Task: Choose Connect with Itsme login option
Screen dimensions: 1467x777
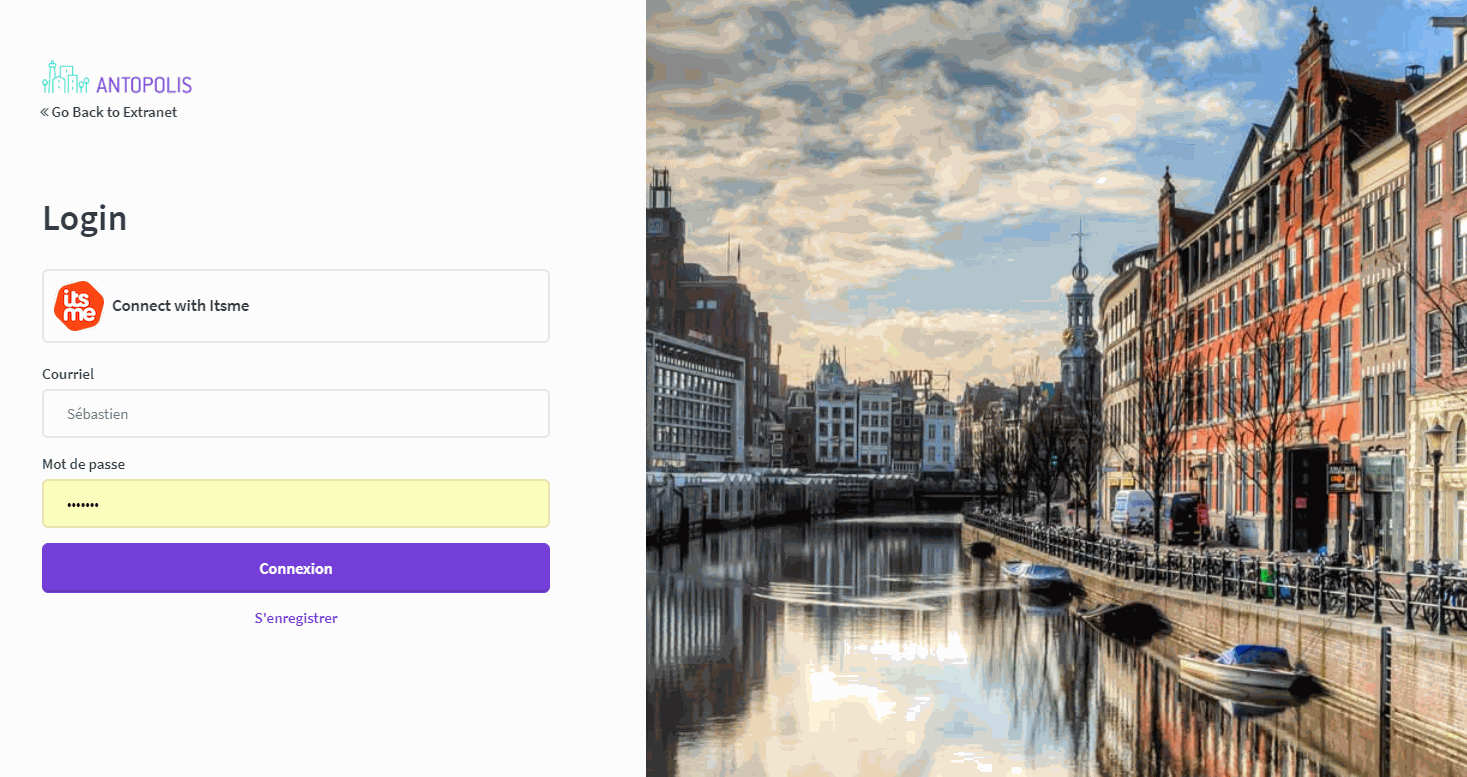Action: tap(296, 306)
